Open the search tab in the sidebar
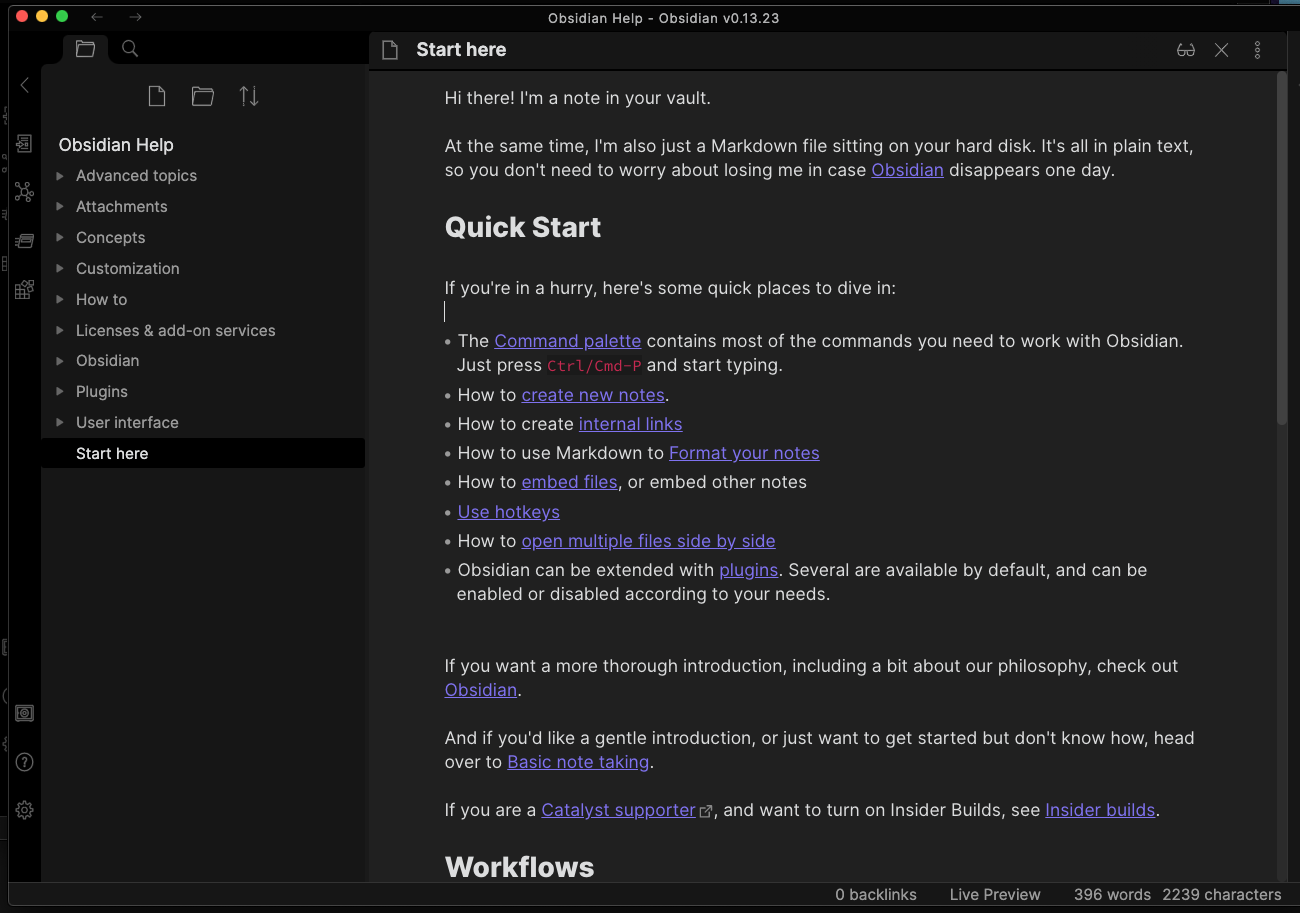Screen dimensions: 1300x913 coord(130,49)
